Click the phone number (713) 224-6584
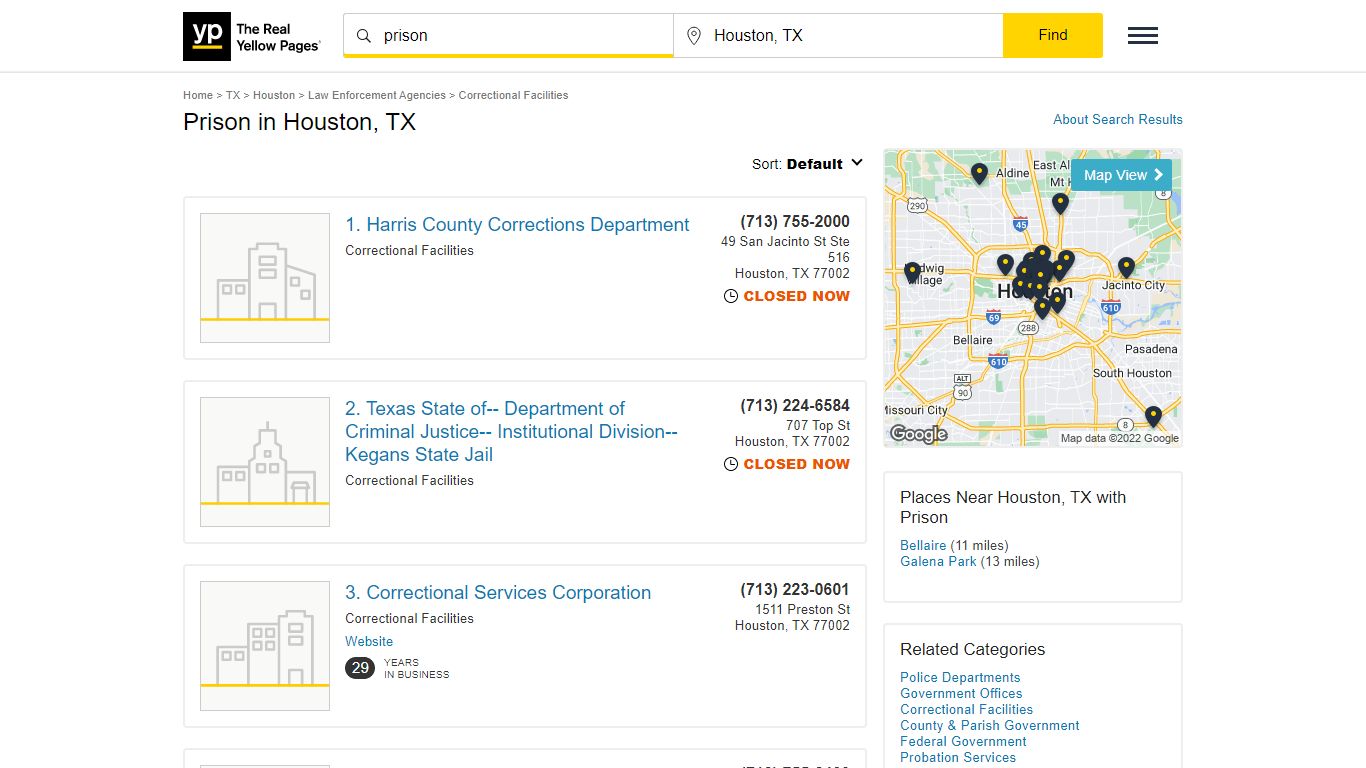Image resolution: width=1366 pixels, height=768 pixels. tap(795, 406)
